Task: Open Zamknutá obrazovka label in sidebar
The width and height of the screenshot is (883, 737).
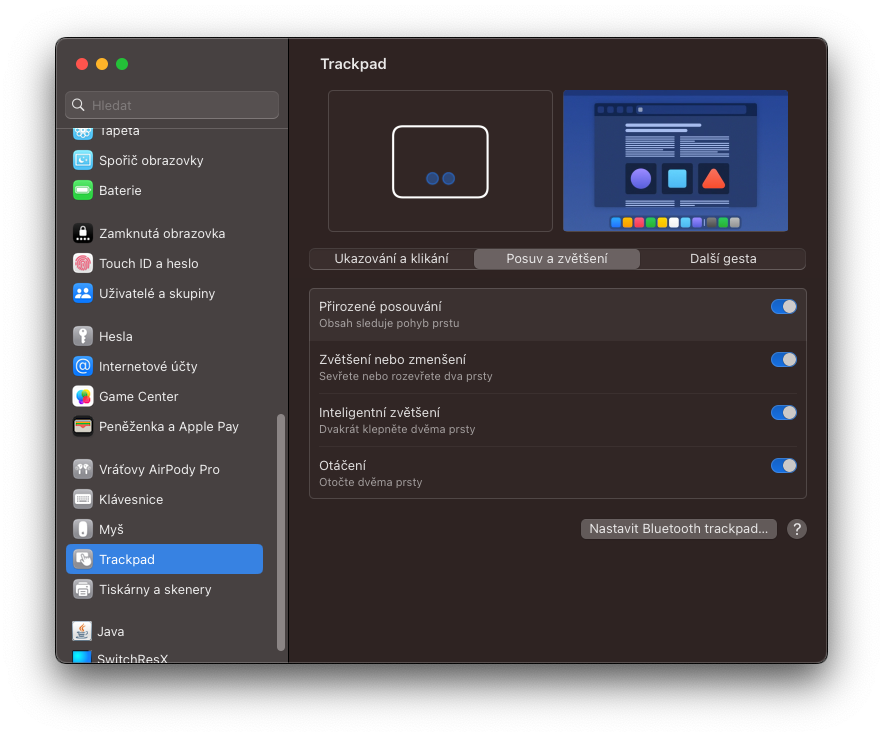Action: pos(162,233)
